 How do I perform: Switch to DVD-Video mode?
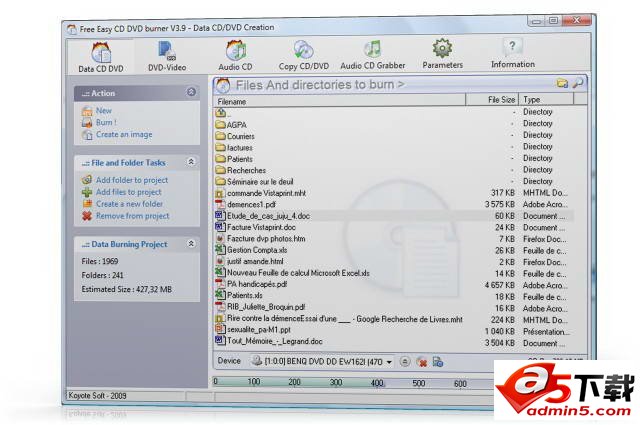(x=167, y=56)
